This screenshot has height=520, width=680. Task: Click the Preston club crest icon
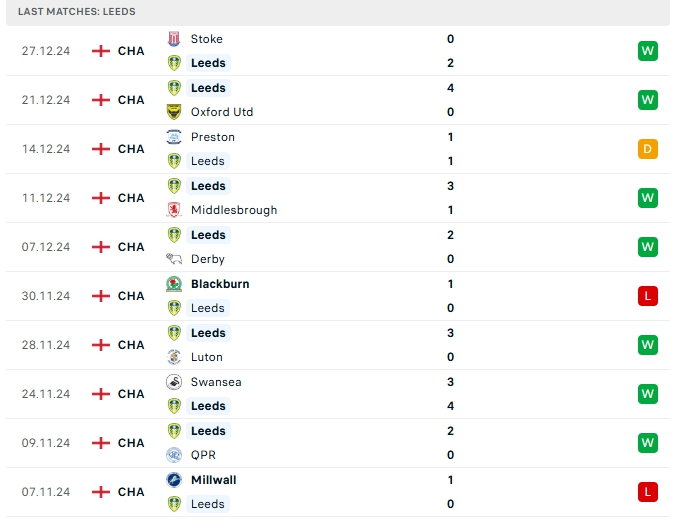[174, 137]
